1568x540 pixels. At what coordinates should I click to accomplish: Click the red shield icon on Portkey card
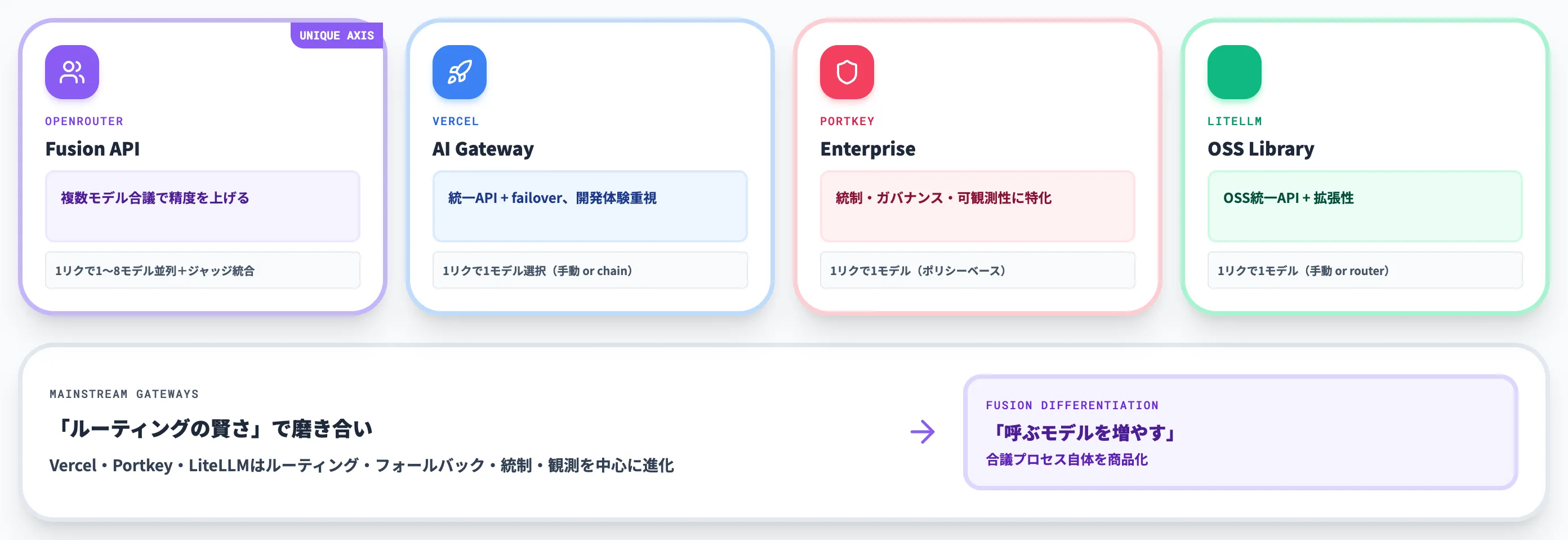(847, 72)
